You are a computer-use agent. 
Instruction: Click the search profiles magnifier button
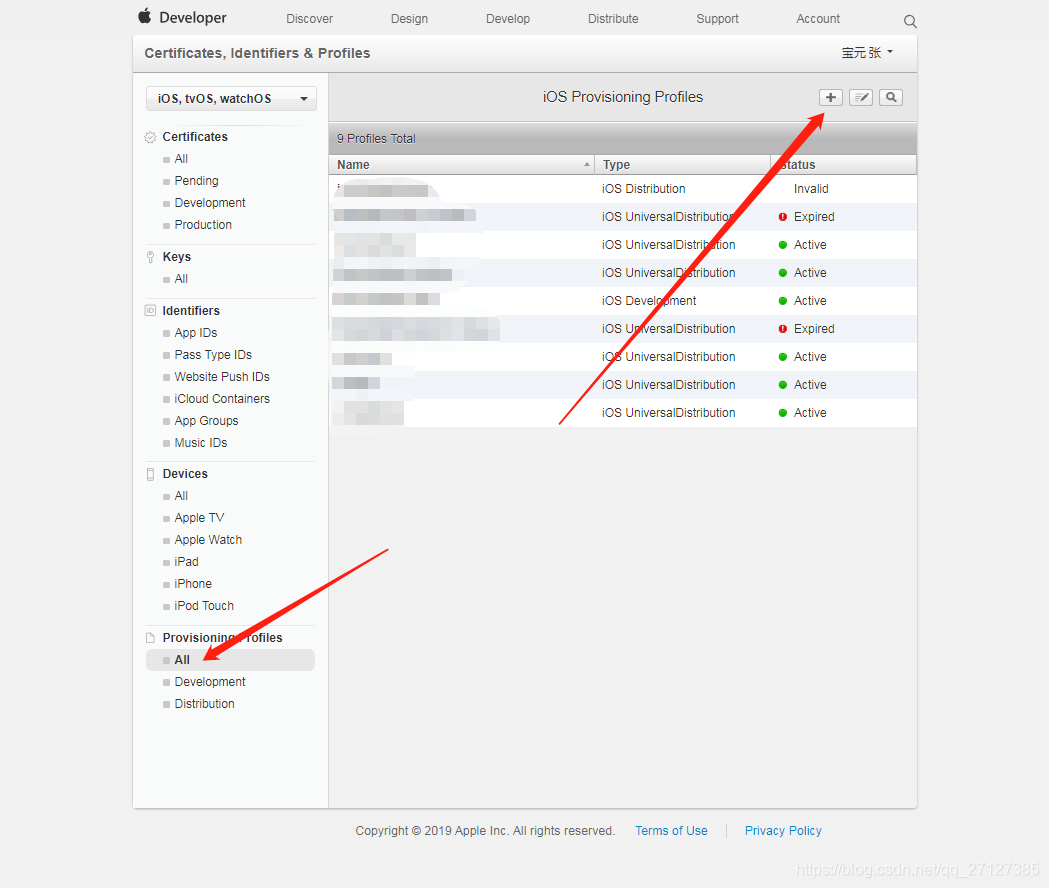click(890, 97)
